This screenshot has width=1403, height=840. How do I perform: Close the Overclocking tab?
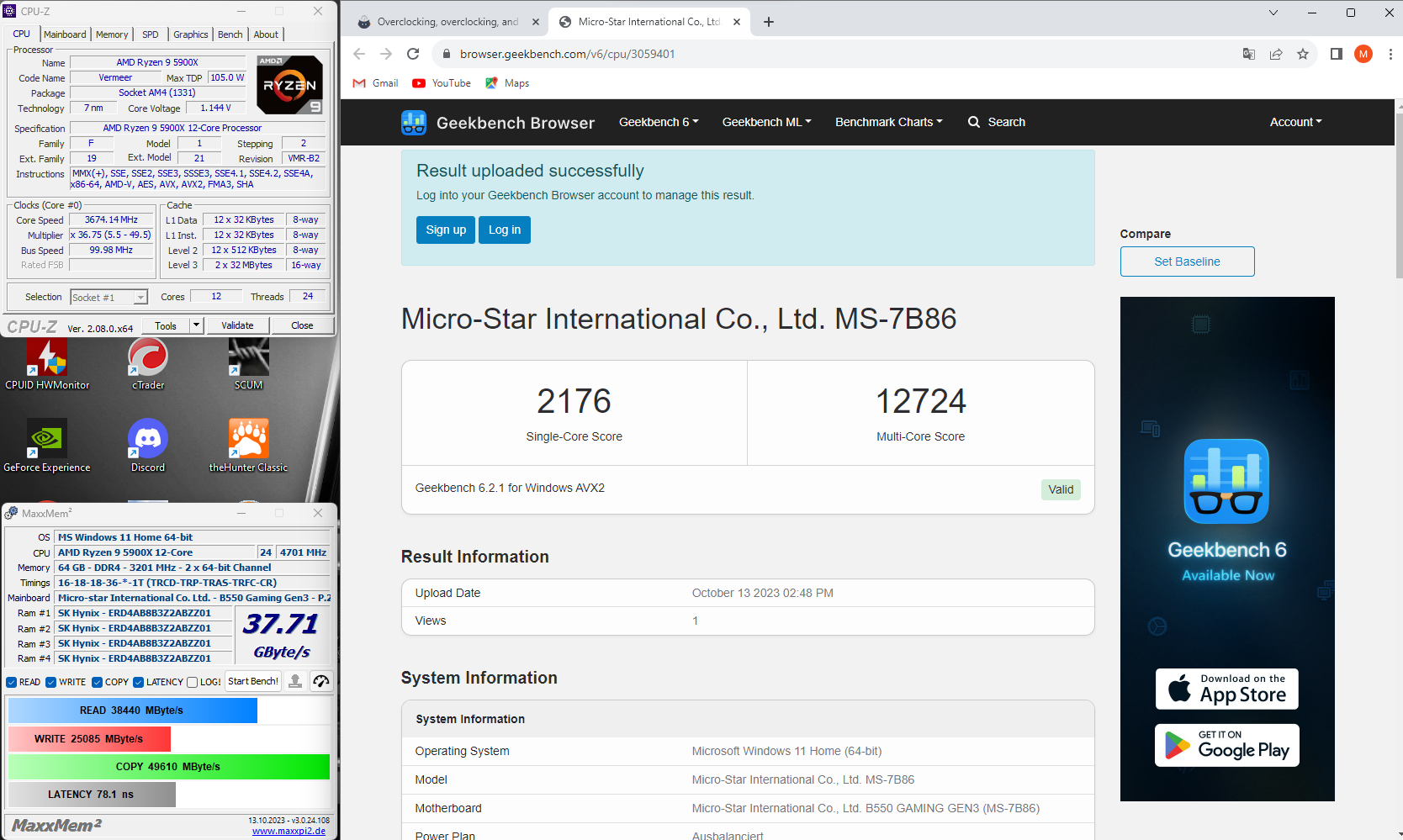(535, 22)
